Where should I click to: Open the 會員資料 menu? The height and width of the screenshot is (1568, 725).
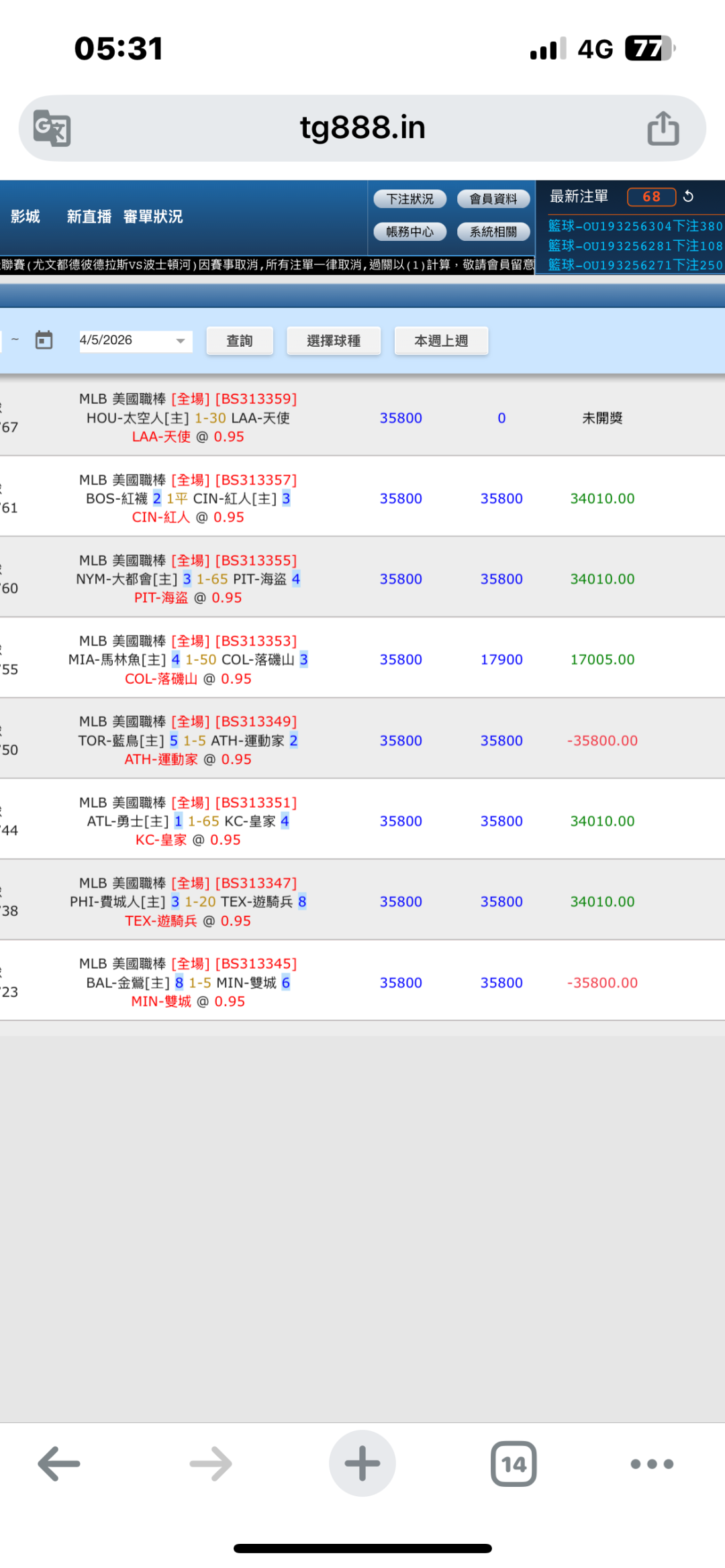[x=493, y=199]
